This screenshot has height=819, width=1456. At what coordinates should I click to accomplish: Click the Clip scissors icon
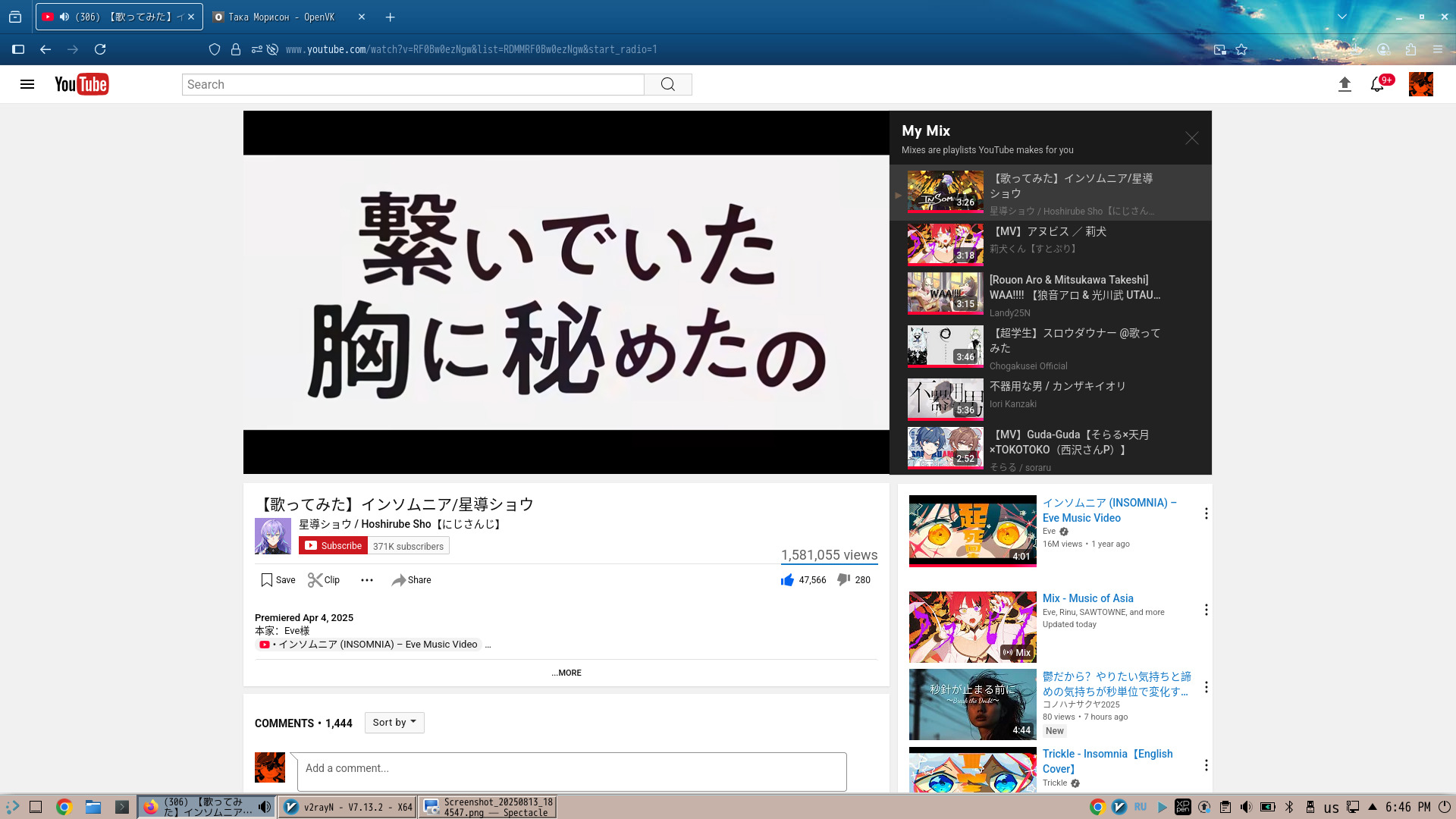tap(315, 580)
